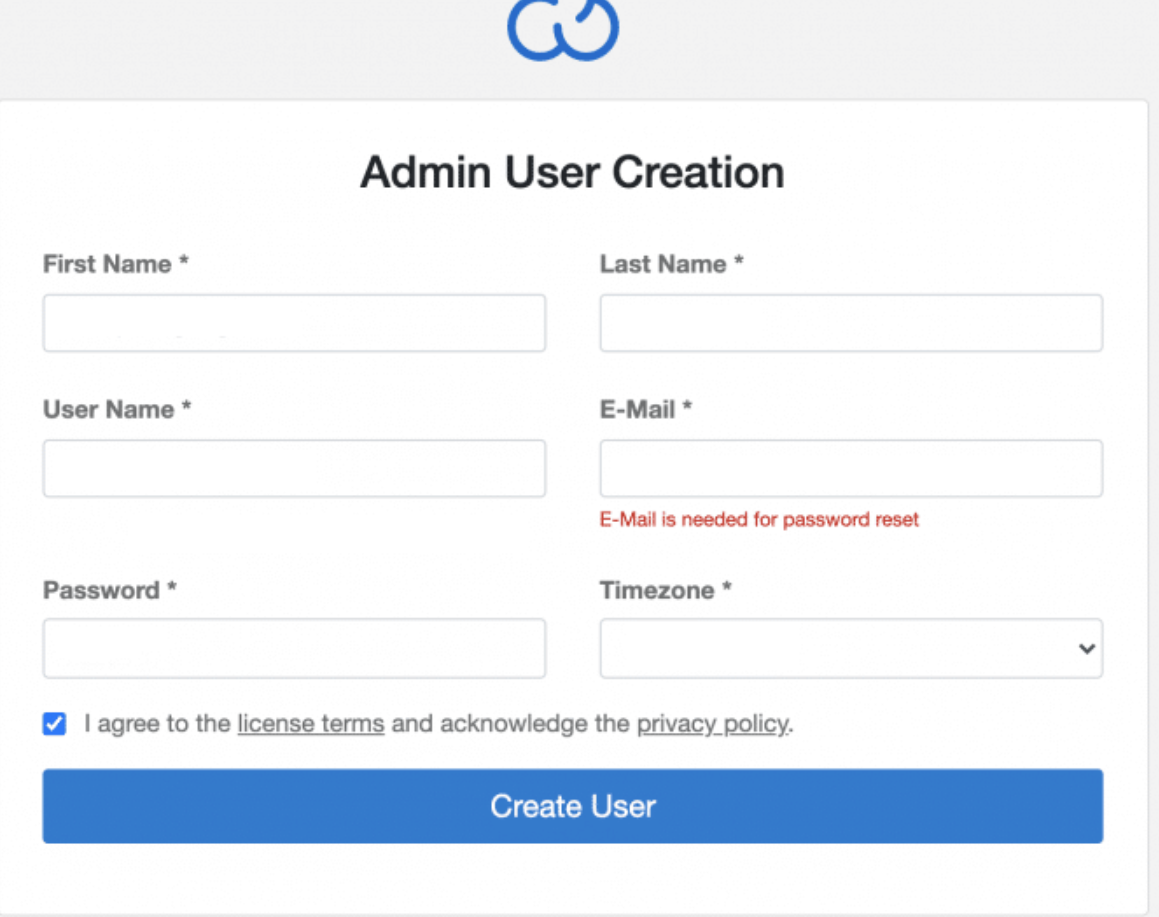Click the blue cloud logo icon
This screenshot has height=917, width=1159.
(563, 28)
